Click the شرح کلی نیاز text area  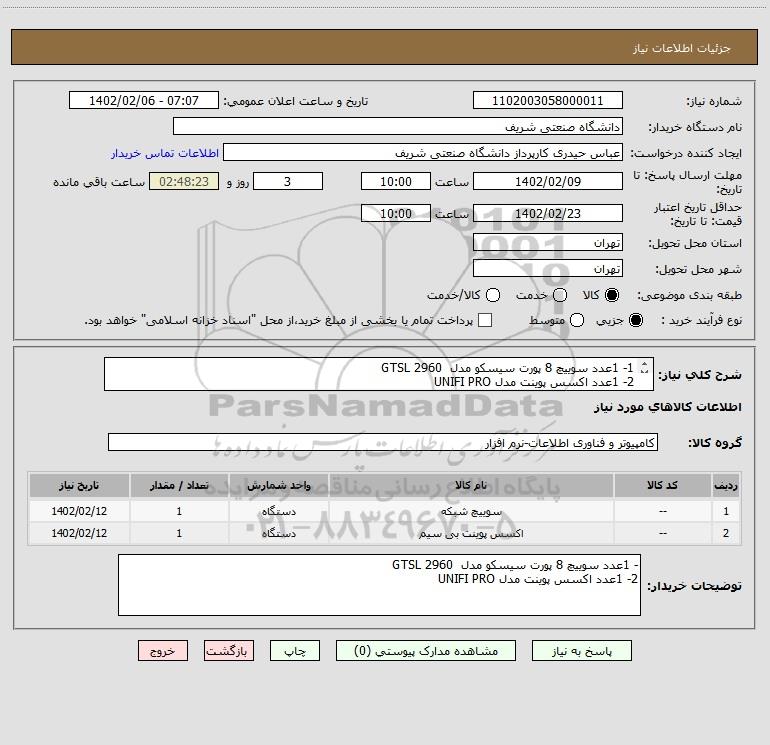[379, 374]
